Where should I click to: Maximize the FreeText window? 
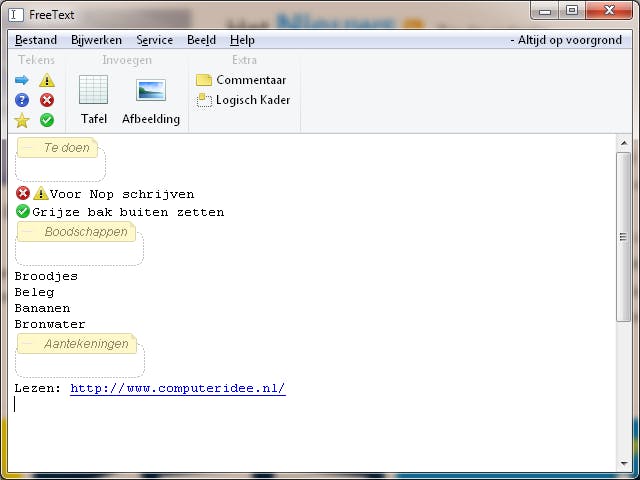point(572,11)
